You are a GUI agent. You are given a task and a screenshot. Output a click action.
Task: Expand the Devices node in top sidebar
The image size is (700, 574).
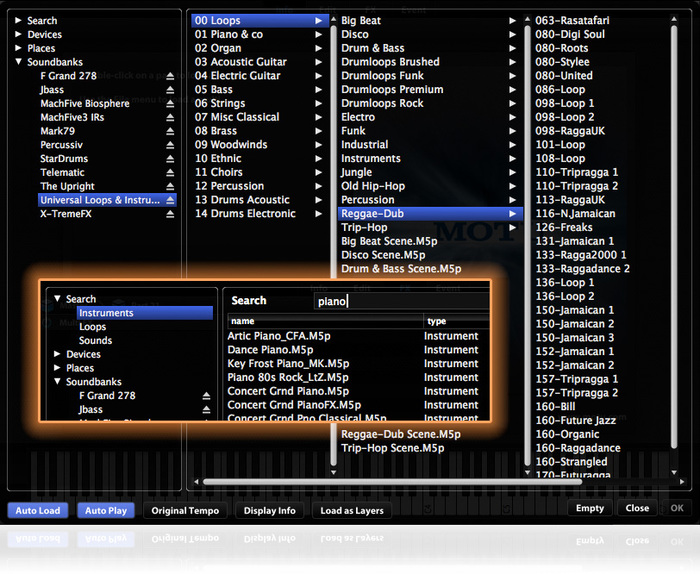coord(18,34)
